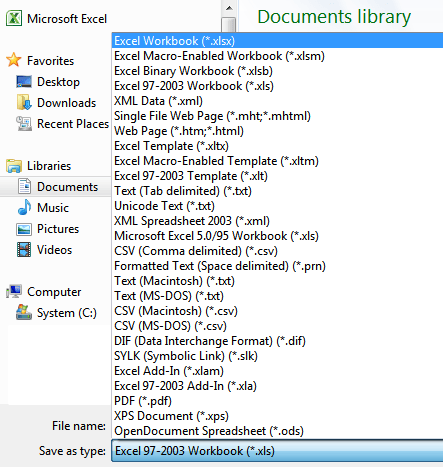Select Text (MS-DOS) (*.txt)
The height and width of the screenshot is (467, 443).
277,296
